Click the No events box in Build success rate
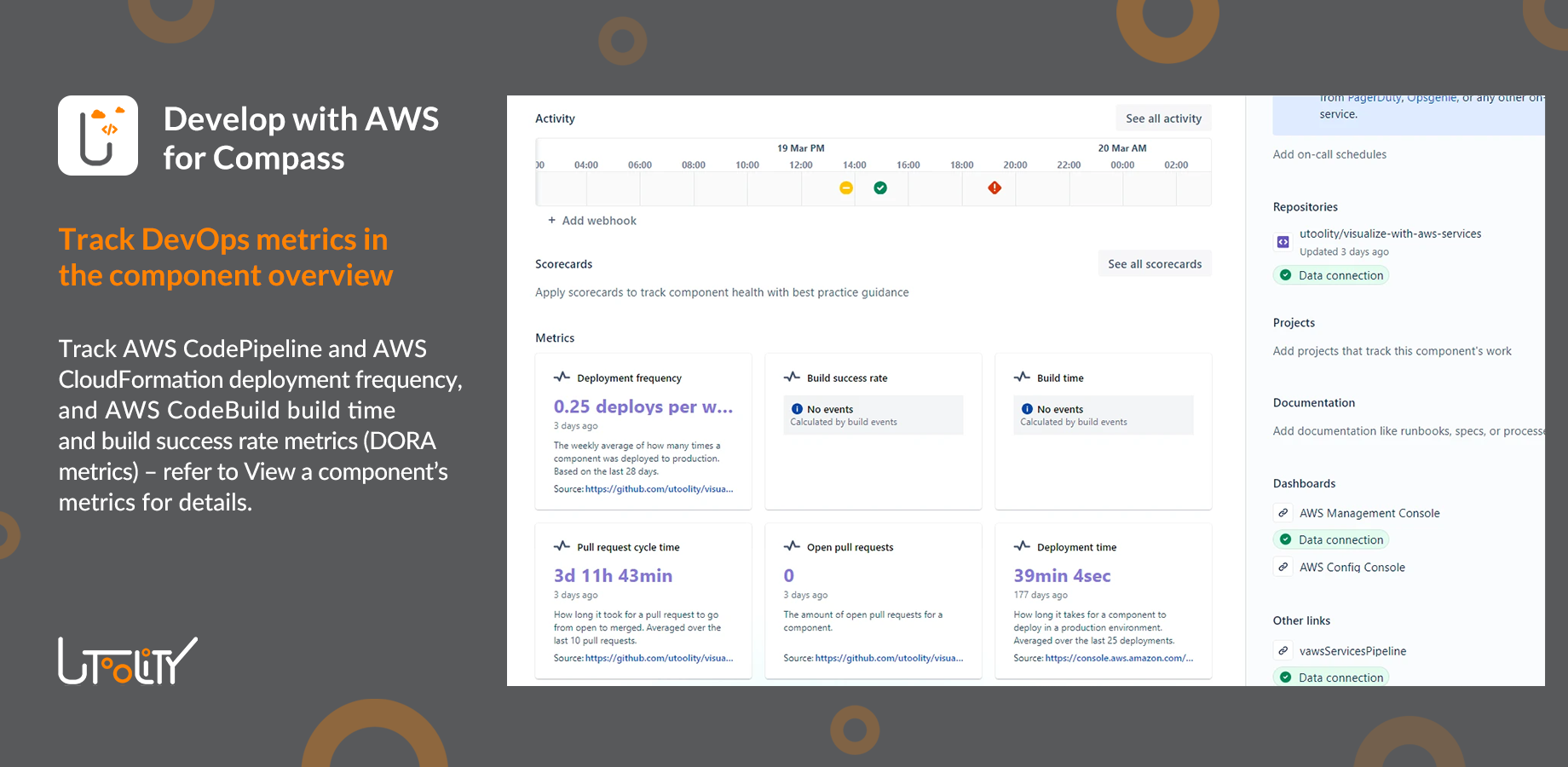 click(873, 415)
